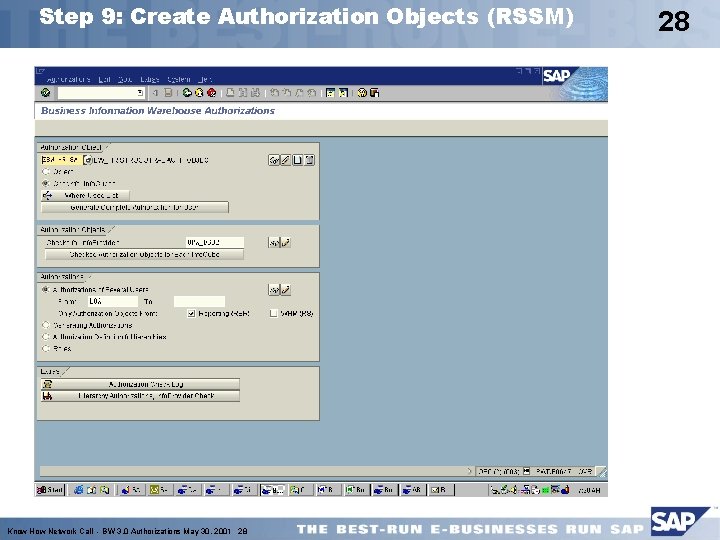The width and height of the screenshot is (720, 540).
Task: Select Authorizations of Several Users radio button
Action: (45, 290)
